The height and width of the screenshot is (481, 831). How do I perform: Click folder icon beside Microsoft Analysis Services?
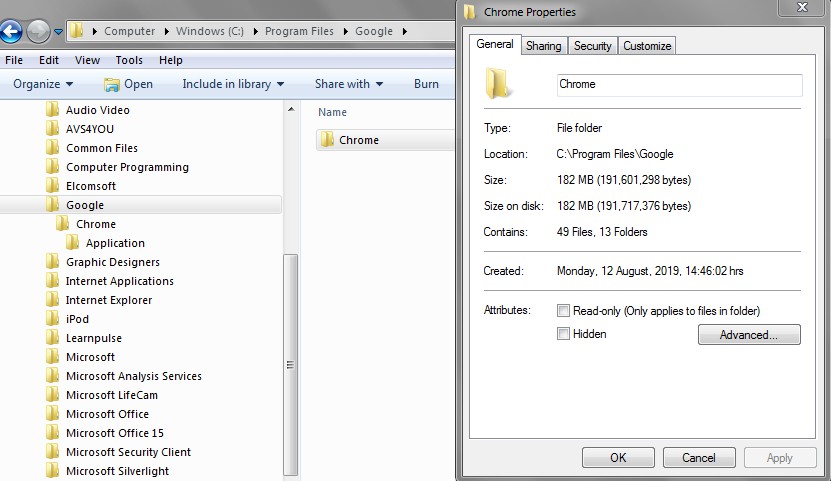point(52,376)
